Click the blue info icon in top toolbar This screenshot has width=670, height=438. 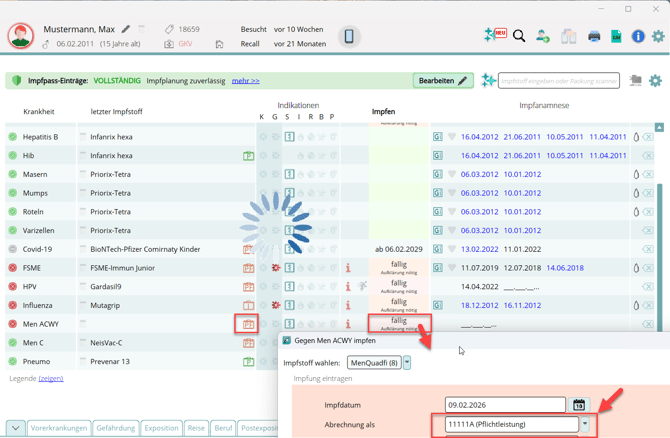[x=637, y=36]
